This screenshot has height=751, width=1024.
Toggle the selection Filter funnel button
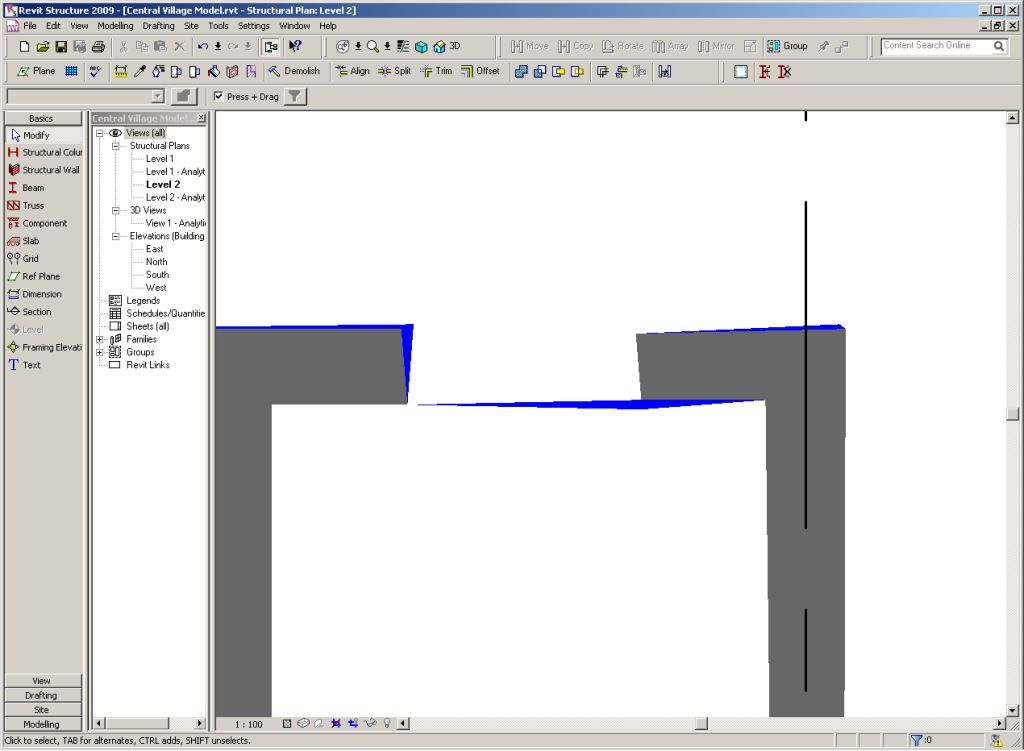pyautogui.click(x=295, y=97)
